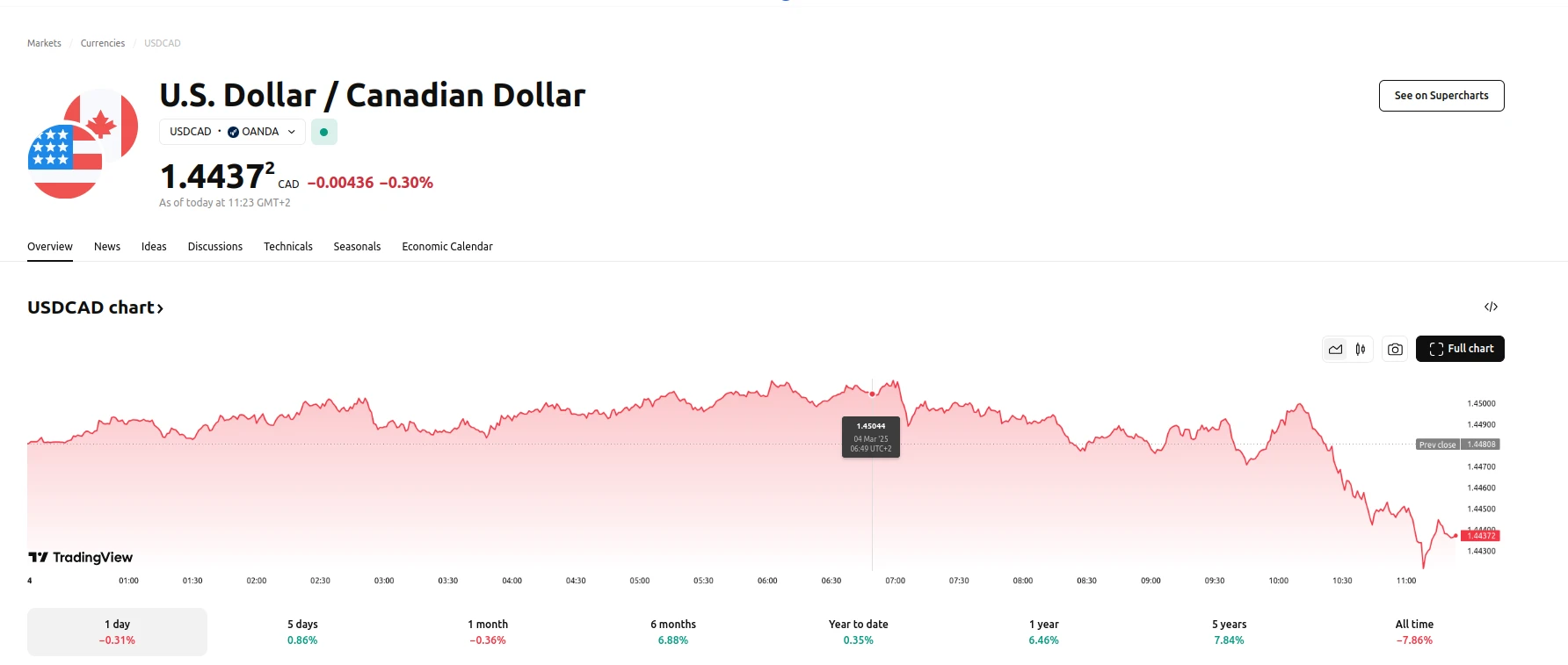
Task: Click the TradingView logo on chart
Action: pos(81,558)
